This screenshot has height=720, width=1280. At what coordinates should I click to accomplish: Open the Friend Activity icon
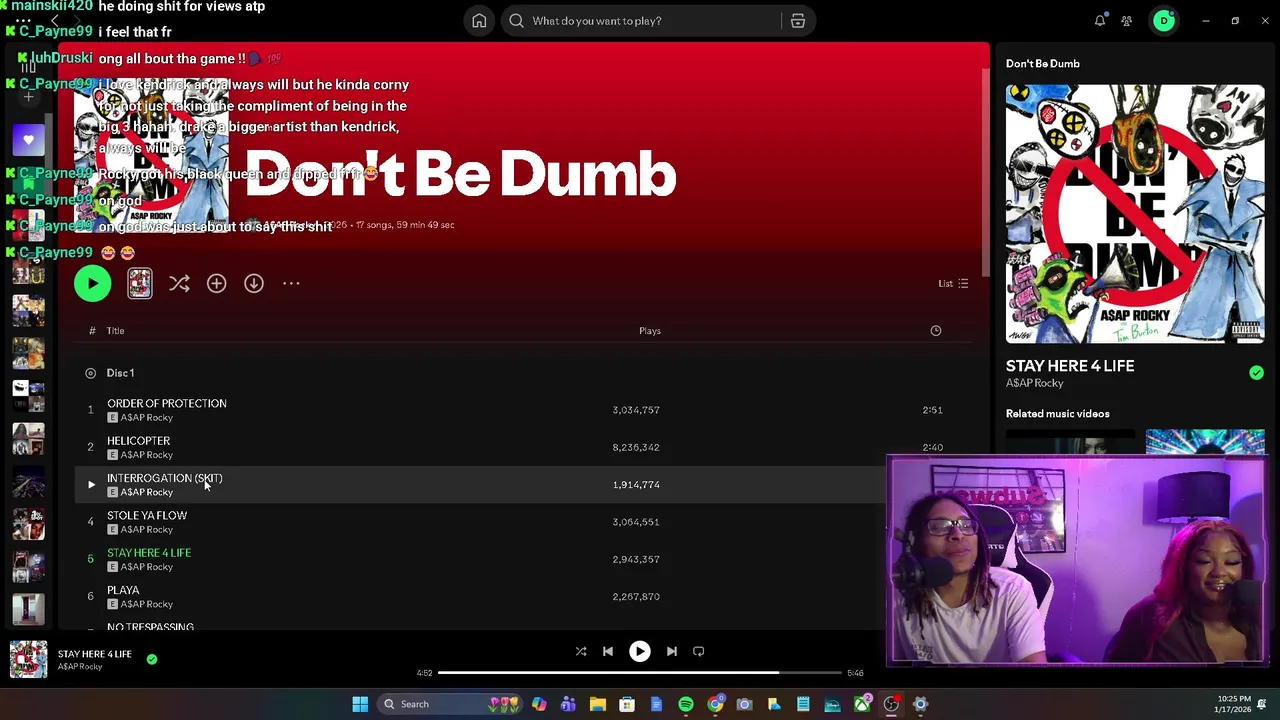tap(1127, 21)
